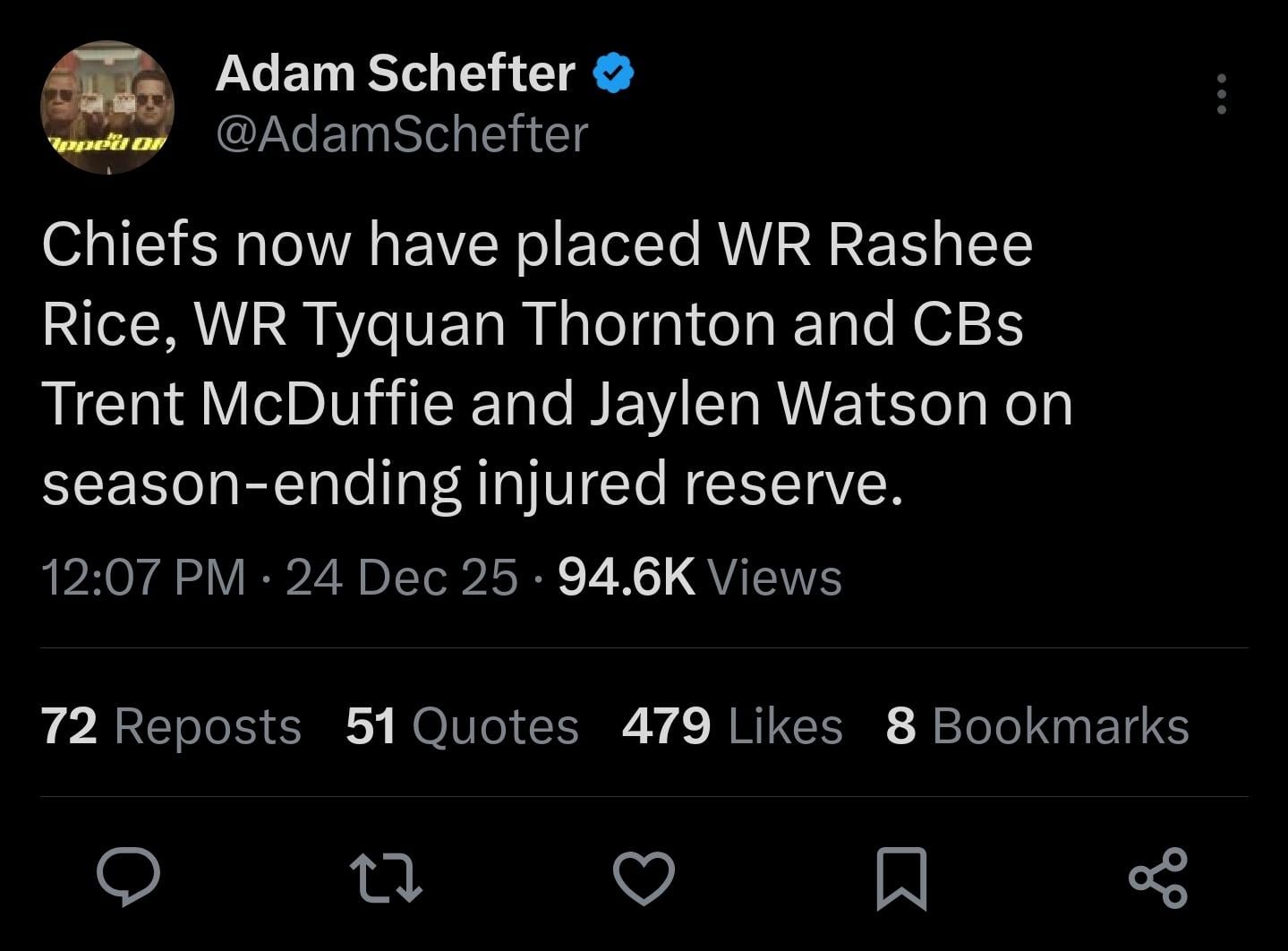Bookmark this tweet
Screen dimensions: 1288x951
901,876
